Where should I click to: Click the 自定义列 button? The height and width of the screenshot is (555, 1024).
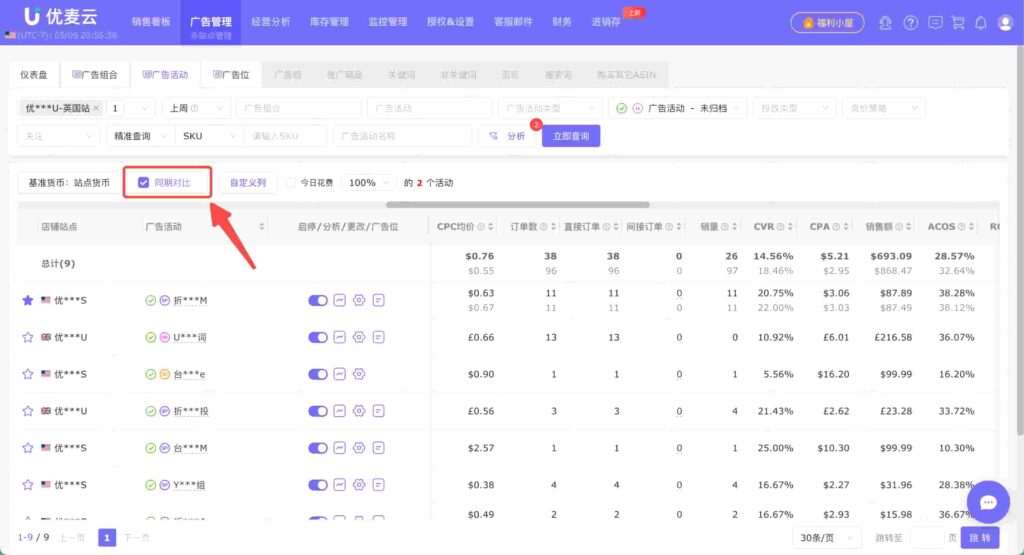(248, 183)
